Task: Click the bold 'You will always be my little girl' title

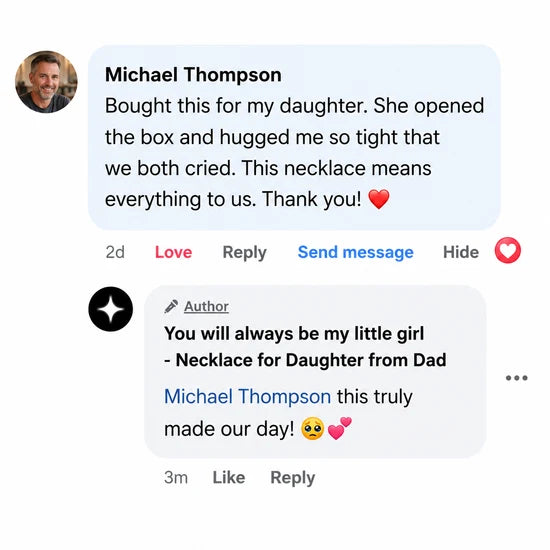Action: [294, 333]
